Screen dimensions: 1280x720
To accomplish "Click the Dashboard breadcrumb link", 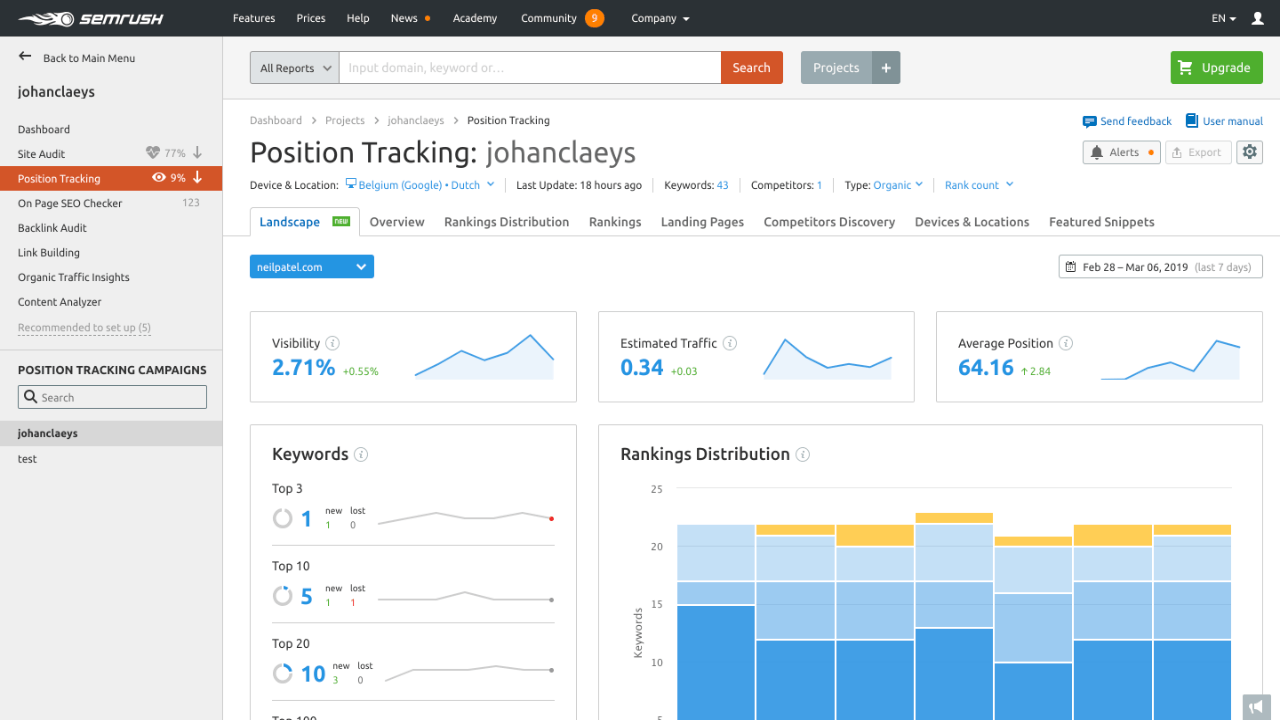I will [276, 121].
